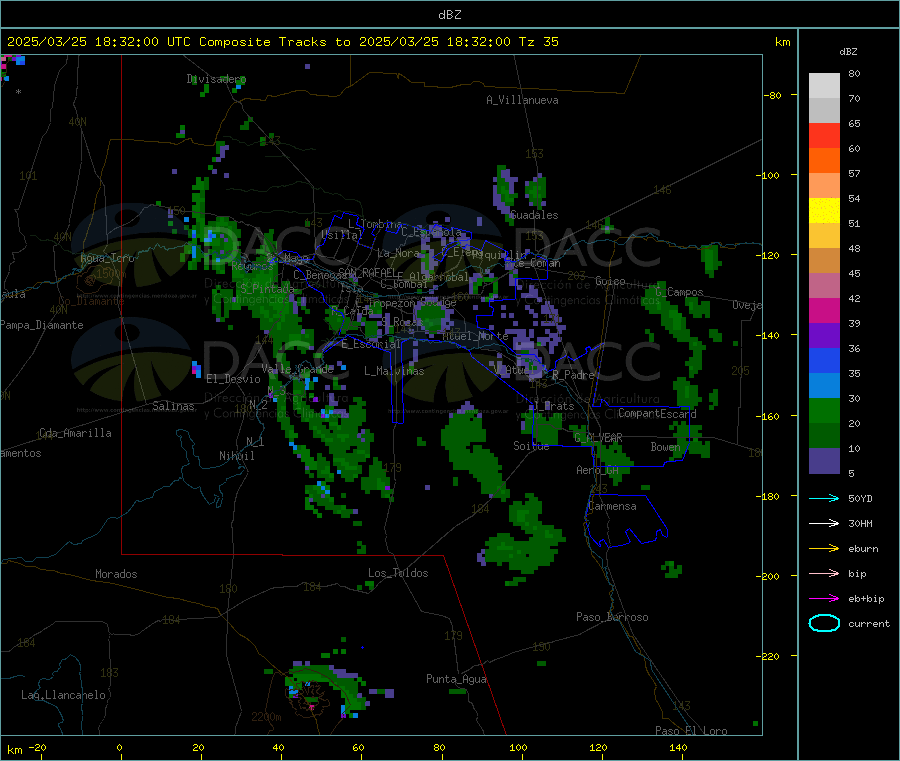The image size is (900, 761).
Task: Select the 51–54 dBZ yellow color swatch
Action: click(x=824, y=211)
